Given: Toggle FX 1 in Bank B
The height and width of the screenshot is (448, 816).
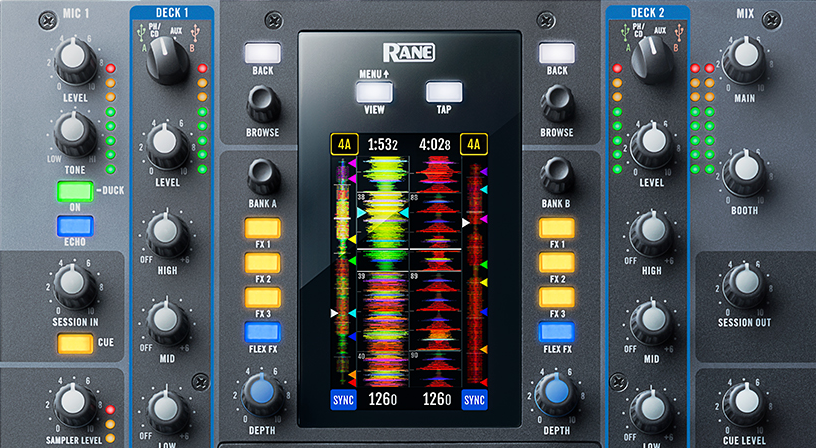Looking at the screenshot, I should (557, 228).
